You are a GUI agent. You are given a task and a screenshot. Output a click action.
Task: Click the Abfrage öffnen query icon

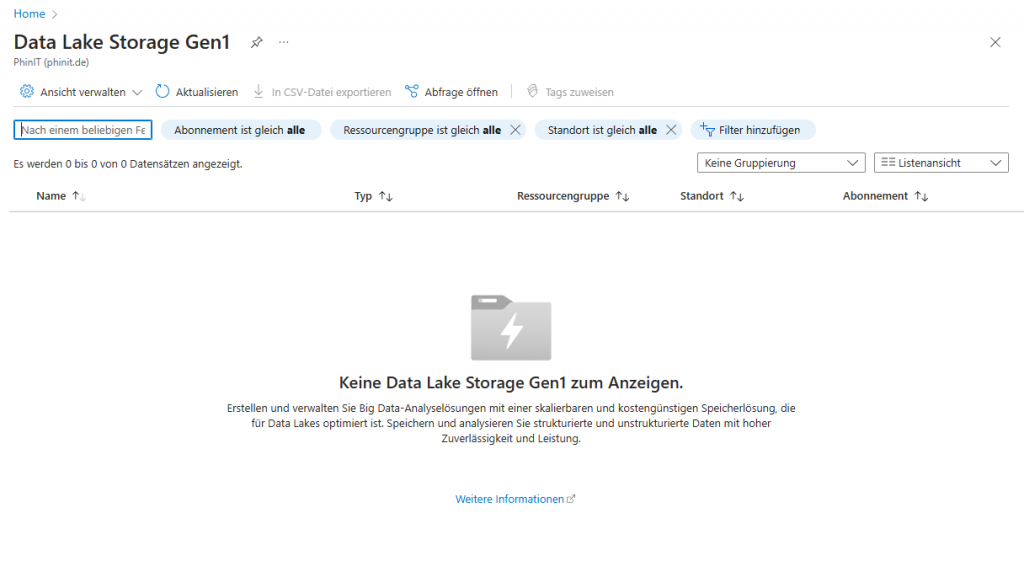click(x=410, y=91)
